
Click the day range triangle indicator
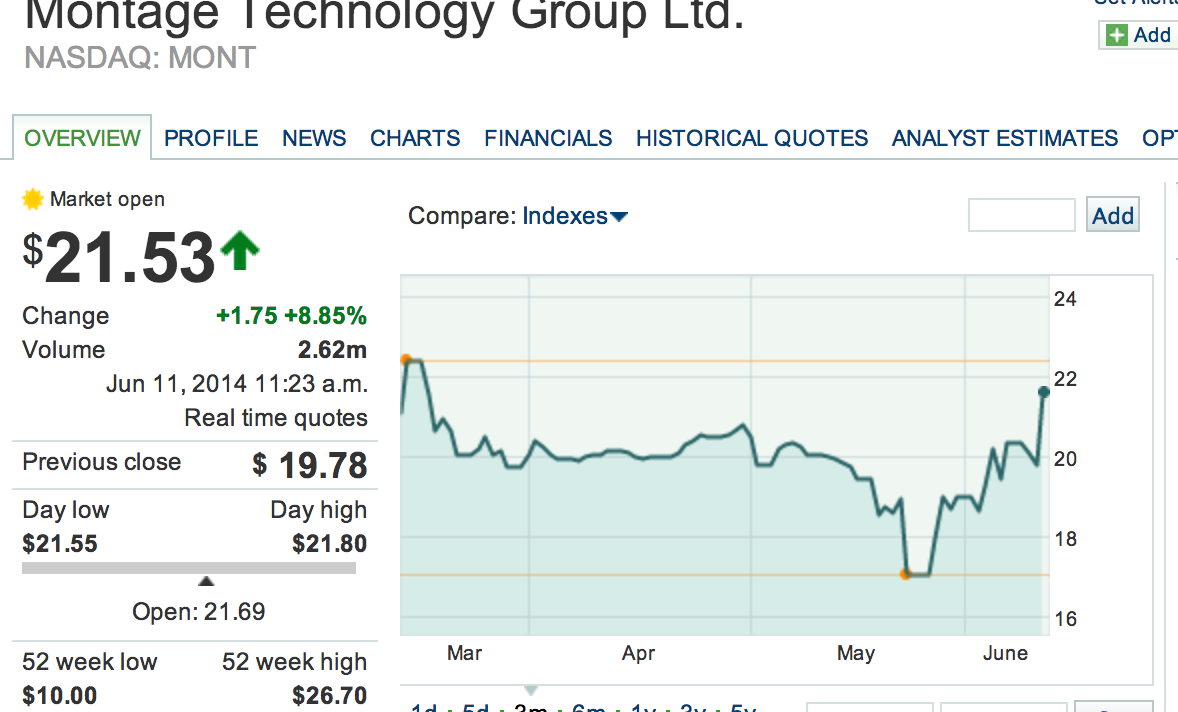tap(206, 581)
